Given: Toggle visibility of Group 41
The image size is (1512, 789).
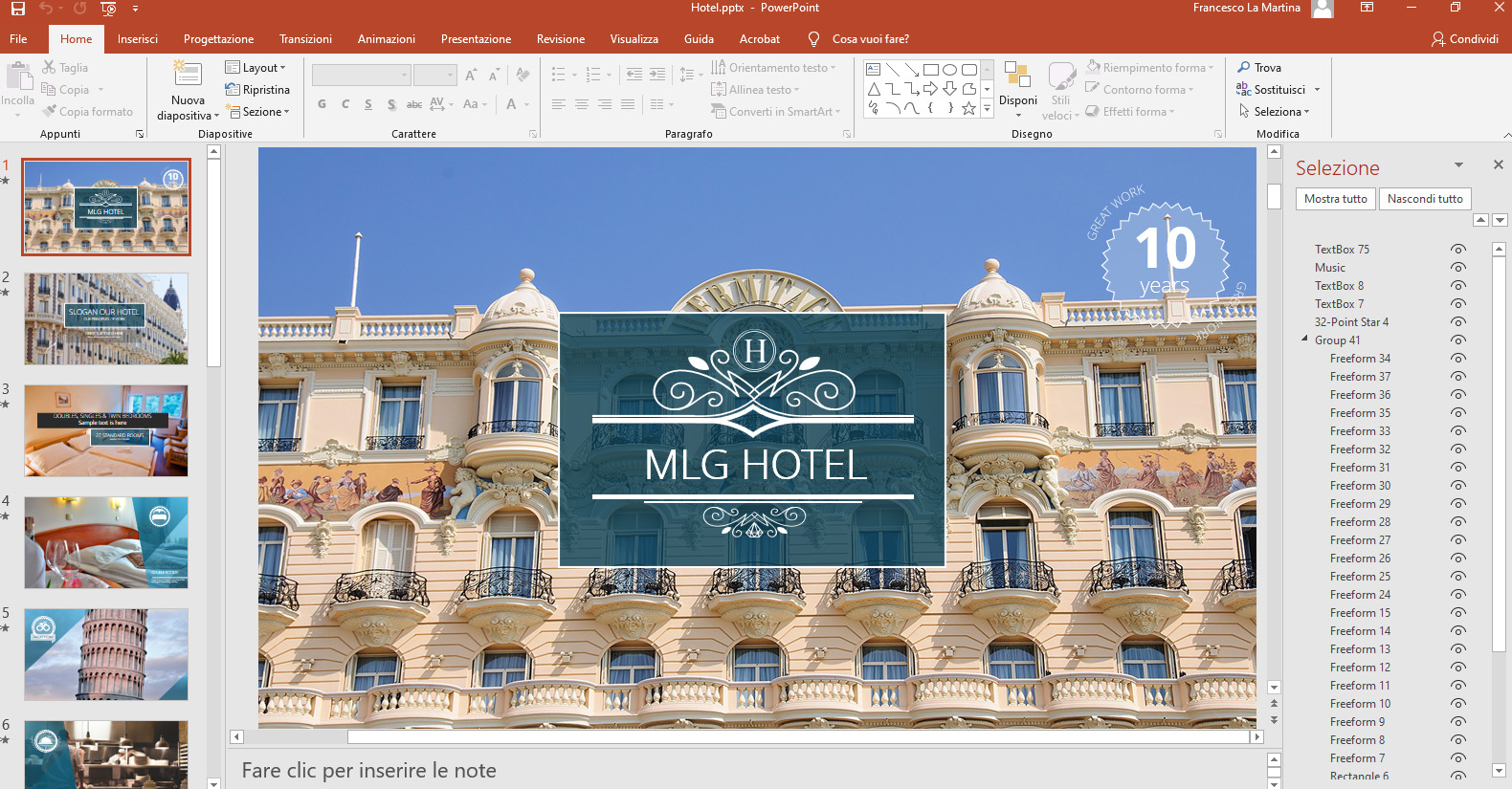Looking at the screenshot, I should tap(1457, 340).
